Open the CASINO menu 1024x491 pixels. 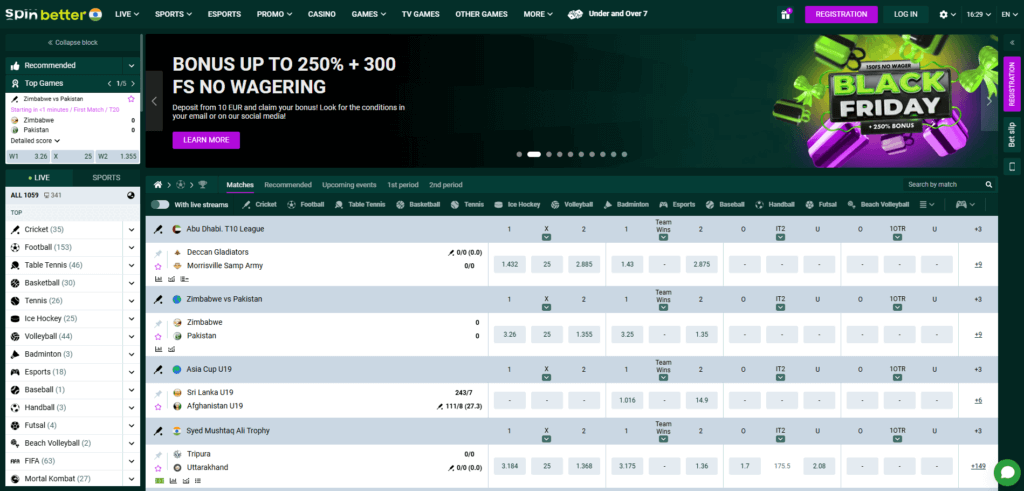pyautogui.click(x=321, y=14)
